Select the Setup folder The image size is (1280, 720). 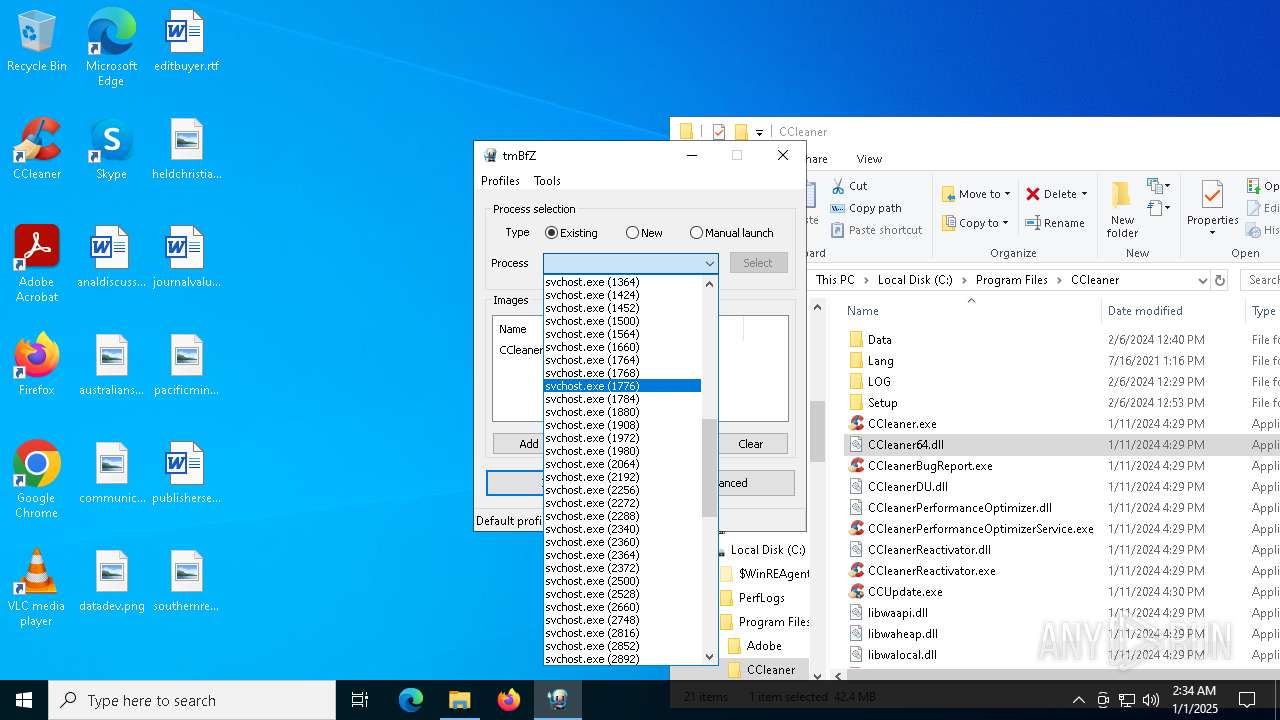(x=882, y=403)
